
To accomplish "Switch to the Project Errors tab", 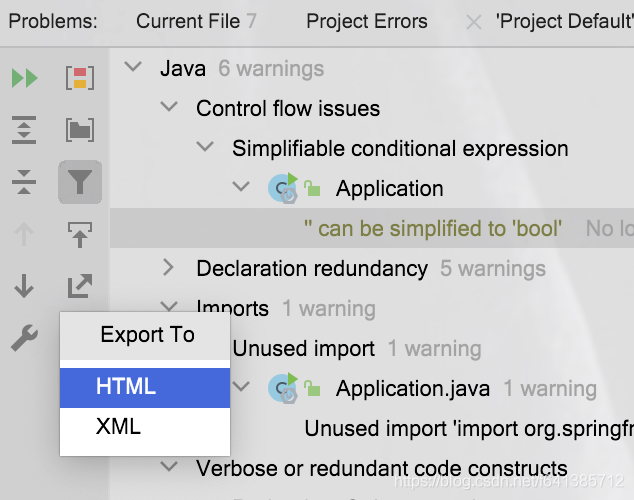I will pyautogui.click(x=366, y=21).
